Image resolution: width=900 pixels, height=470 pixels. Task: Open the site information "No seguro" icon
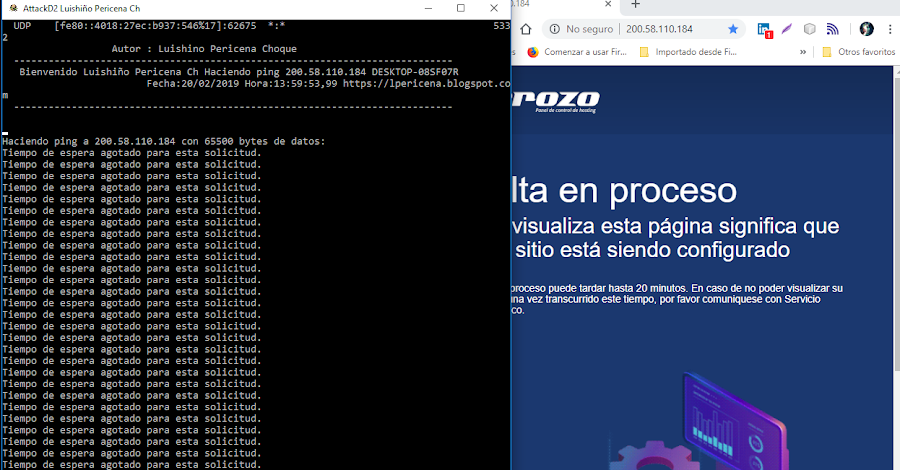pyautogui.click(x=554, y=29)
